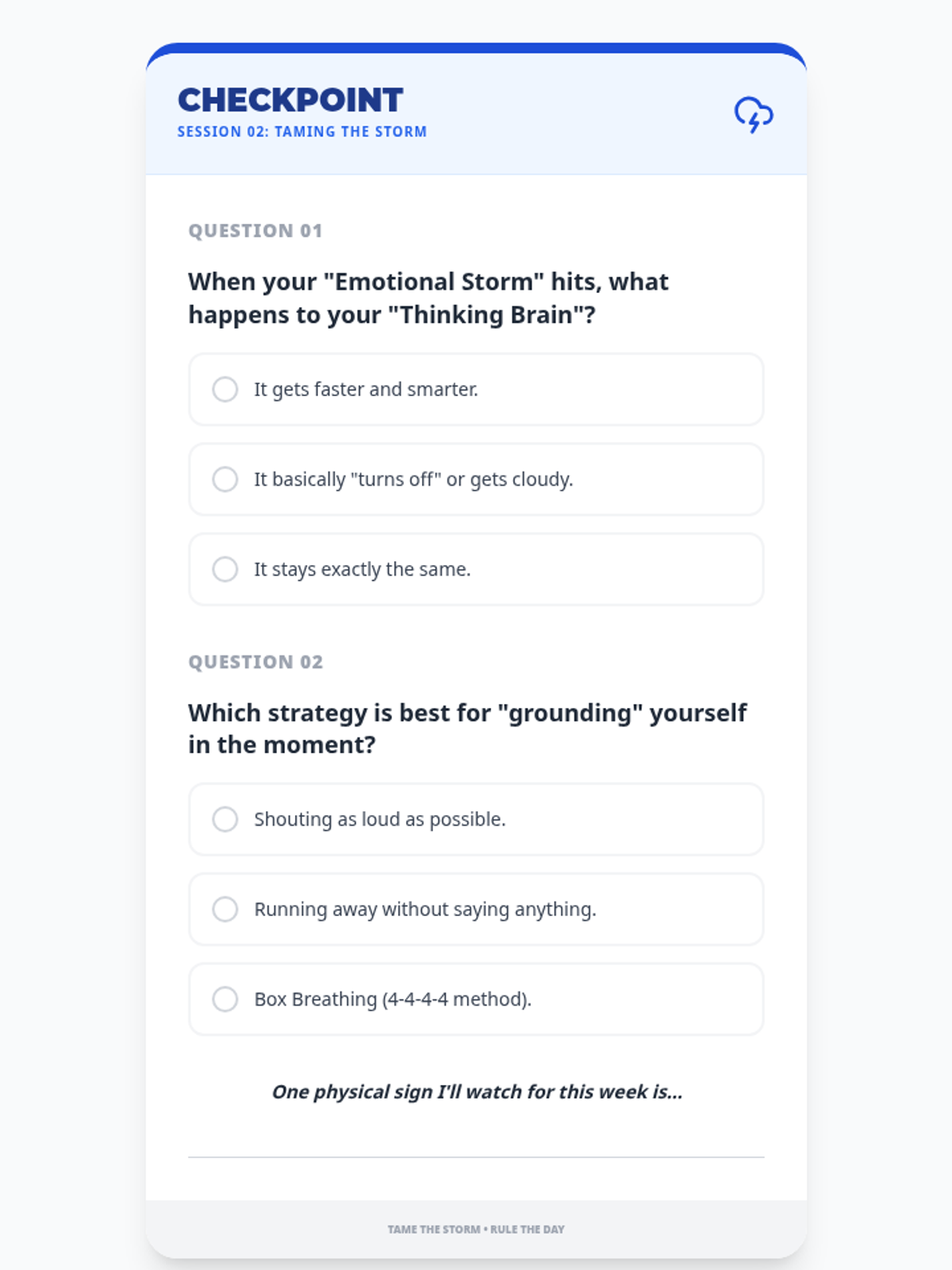
Task: Click the "Tame the Storm • Rule the Day" footer
Action: point(476,1230)
